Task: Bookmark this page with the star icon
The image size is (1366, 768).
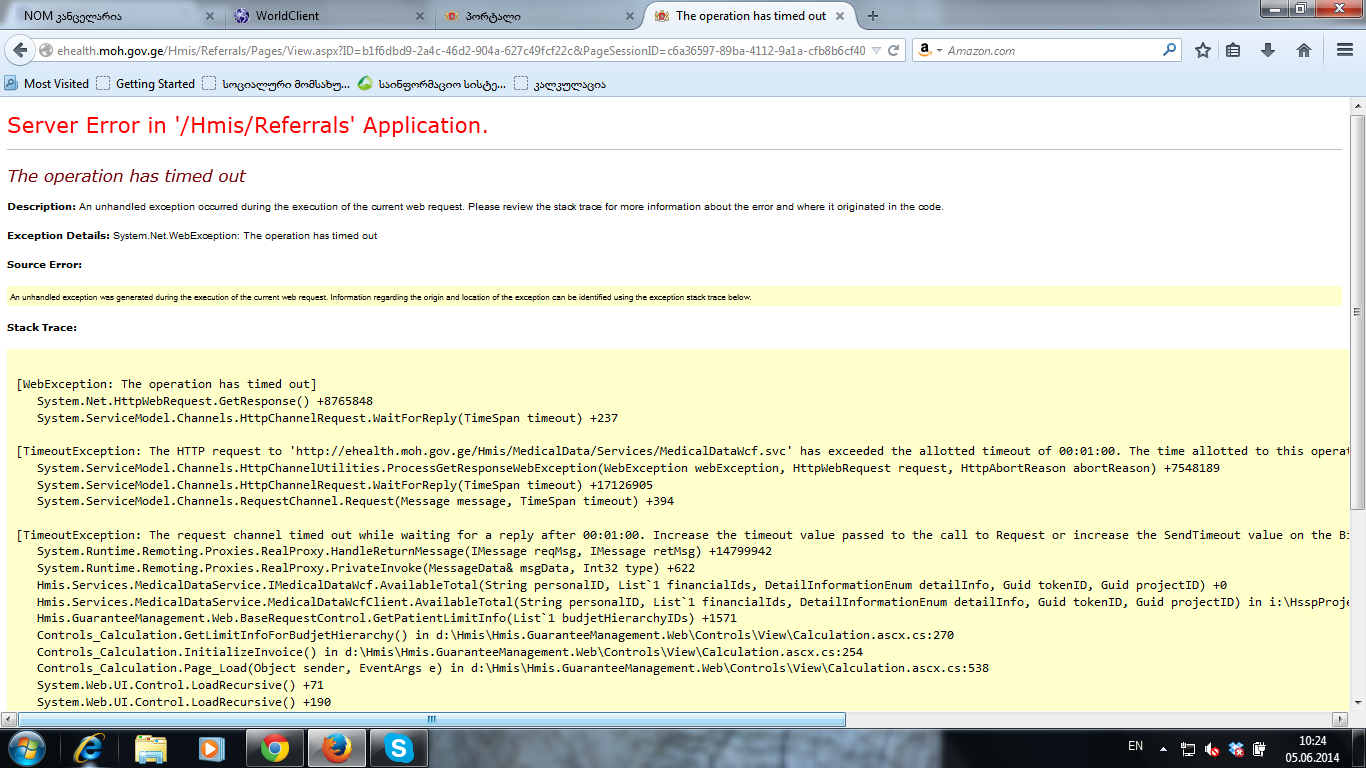Action: pos(1203,50)
